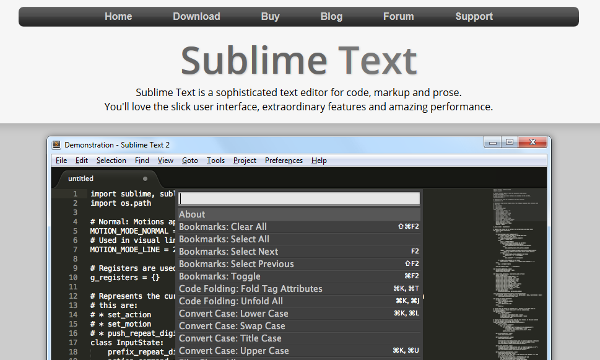
Task: Choose Bookmarks: Toggle command
Action: coord(299,276)
